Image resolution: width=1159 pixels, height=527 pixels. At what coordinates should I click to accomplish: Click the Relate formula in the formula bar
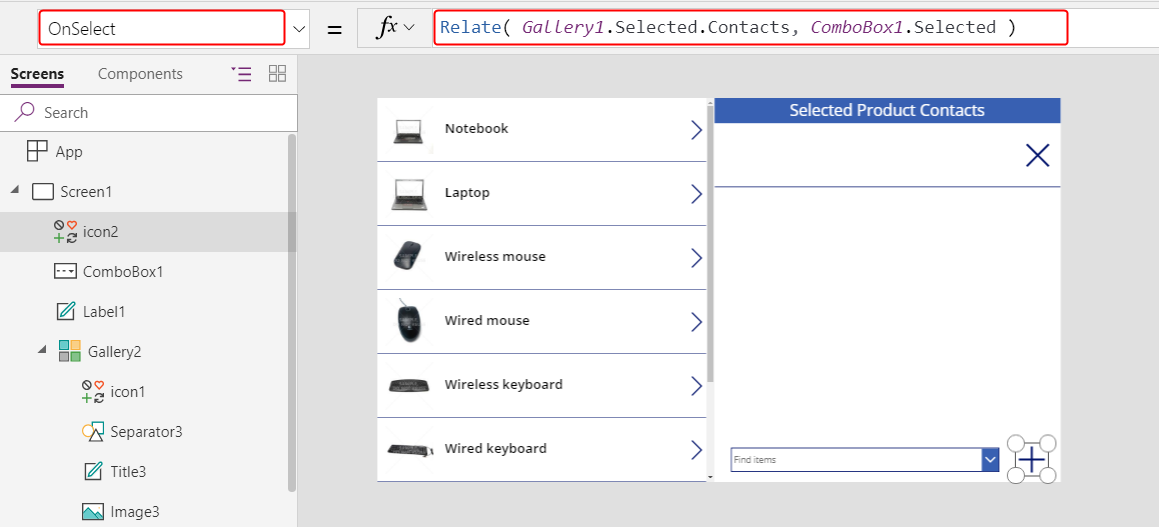click(728, 27)
